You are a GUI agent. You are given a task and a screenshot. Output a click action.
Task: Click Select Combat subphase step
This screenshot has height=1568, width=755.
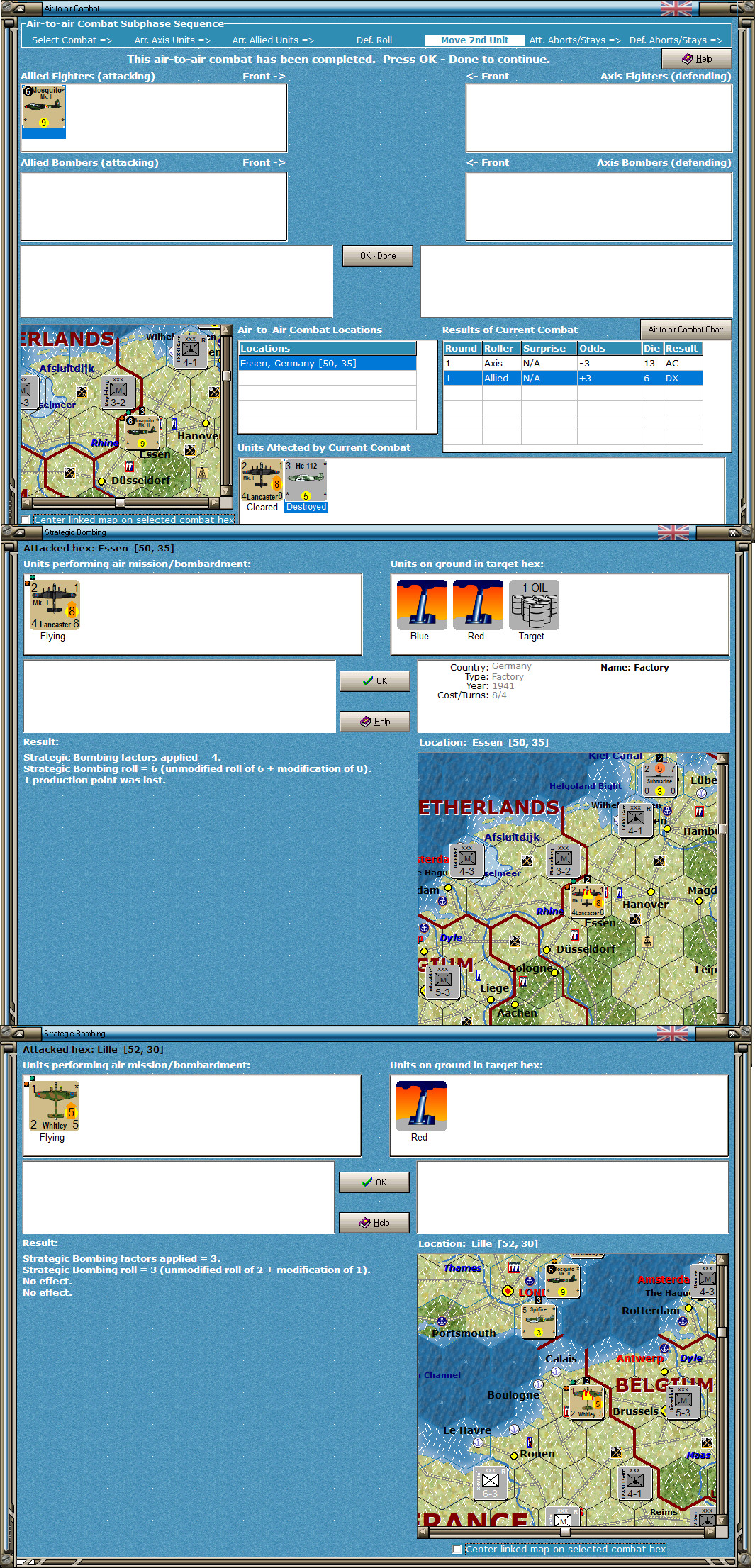pyautogui.click(x=72, y=40)
